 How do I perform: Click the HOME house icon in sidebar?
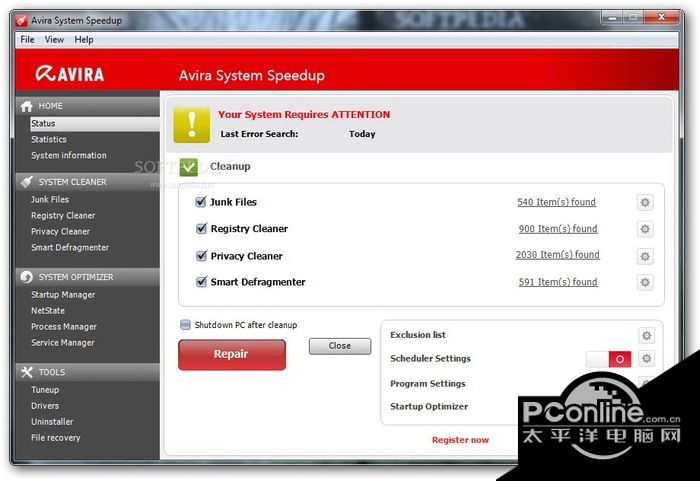(27, 106)
